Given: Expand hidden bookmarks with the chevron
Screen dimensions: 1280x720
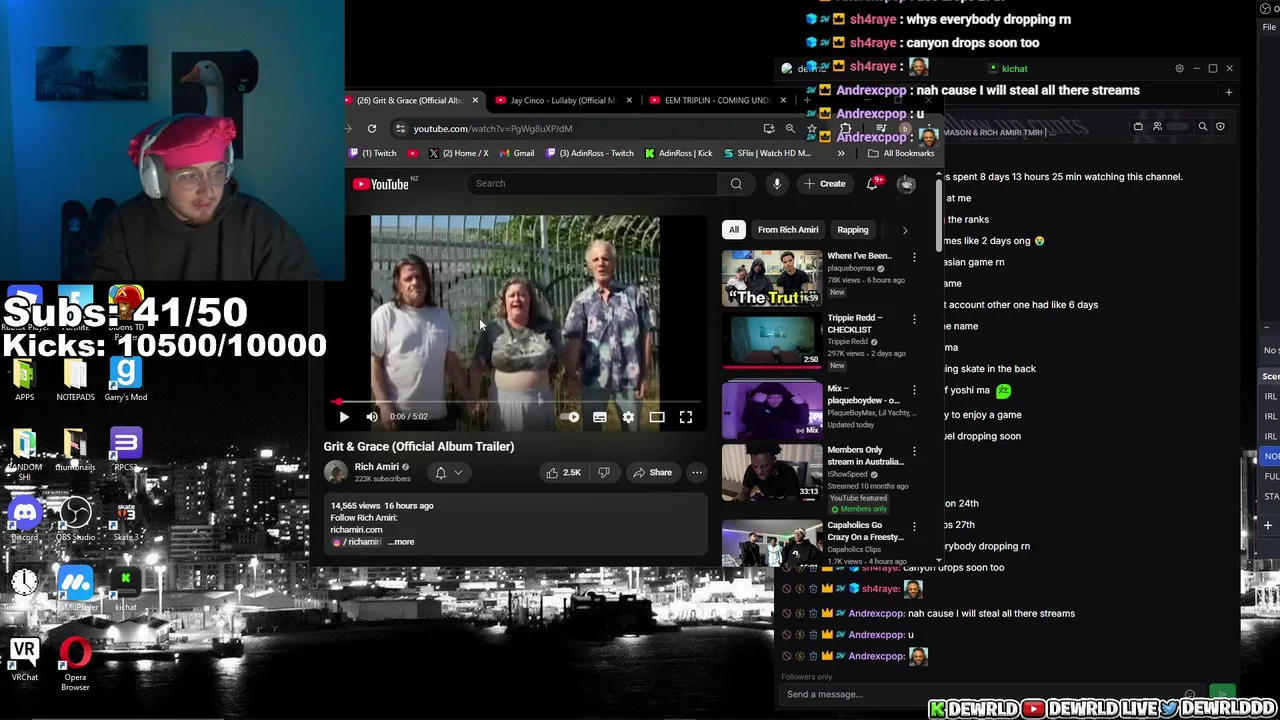Looking at the screenshot, I should [841, 153].
